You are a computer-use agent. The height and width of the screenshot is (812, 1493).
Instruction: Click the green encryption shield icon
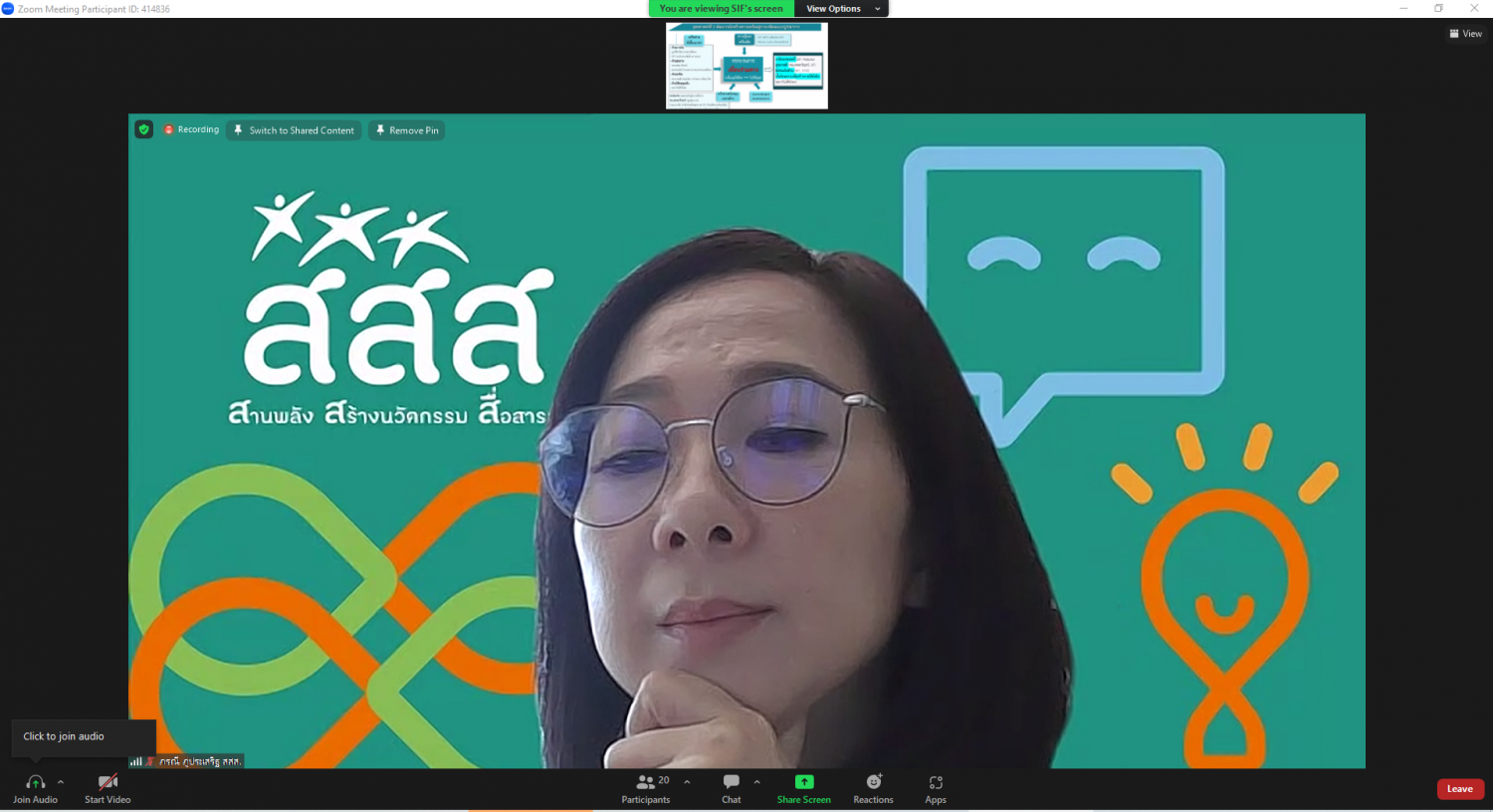[144, 129]
